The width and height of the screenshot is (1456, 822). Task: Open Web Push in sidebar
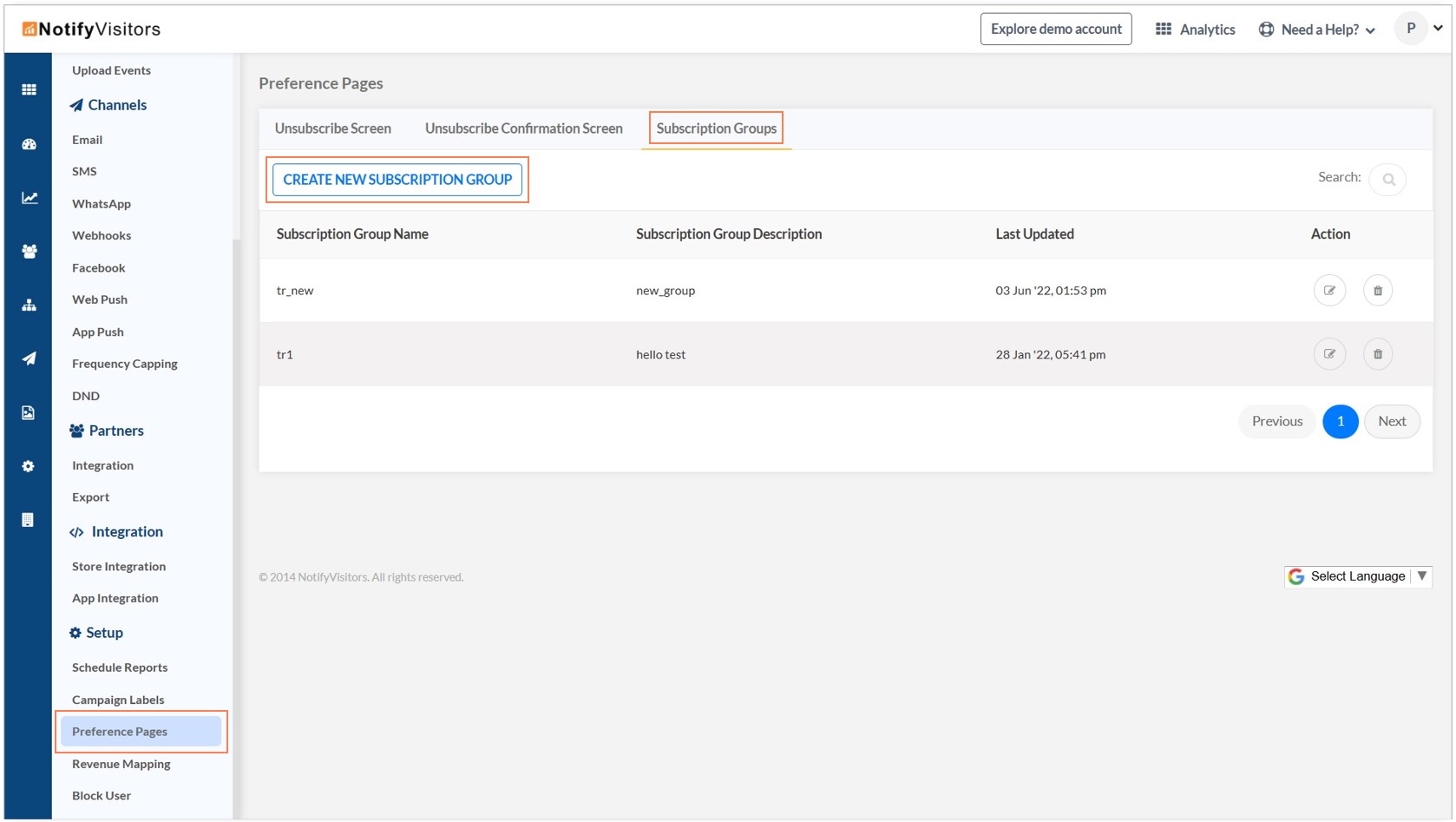pos(100,299)
